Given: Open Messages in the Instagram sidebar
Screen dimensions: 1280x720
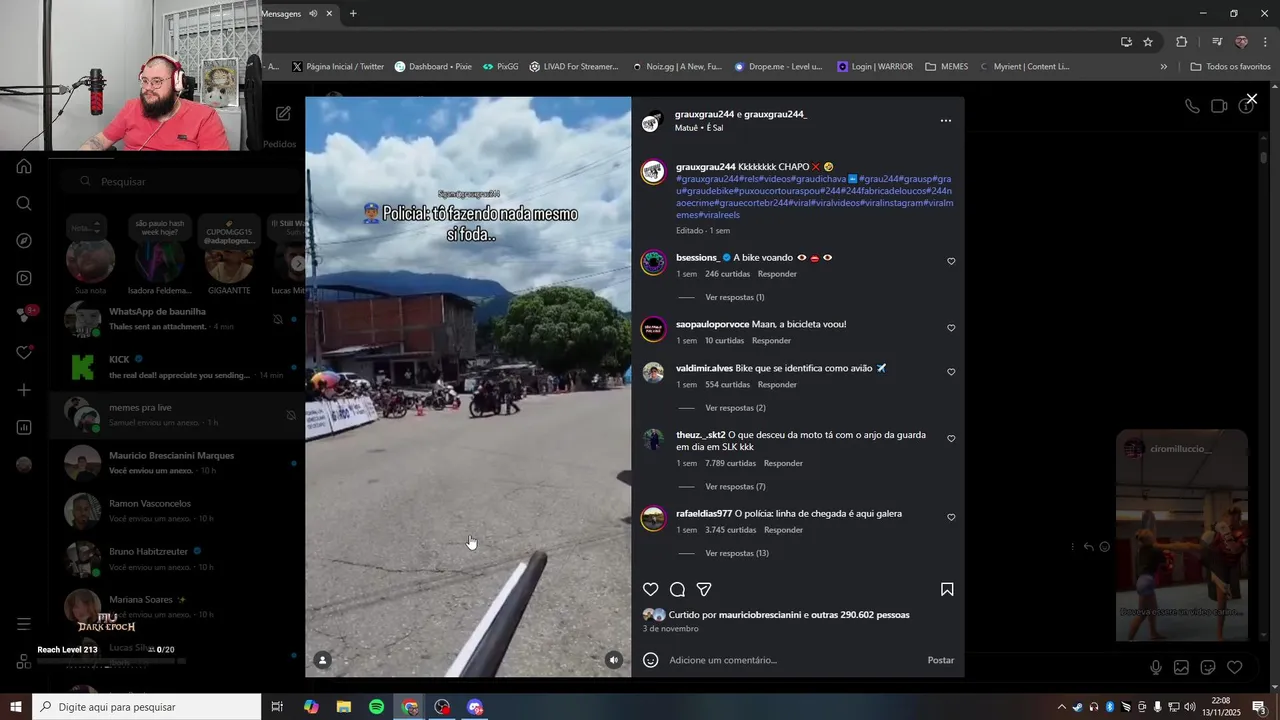Looking at the screenshot, I should pyautogui.click(x=24, y=315).
